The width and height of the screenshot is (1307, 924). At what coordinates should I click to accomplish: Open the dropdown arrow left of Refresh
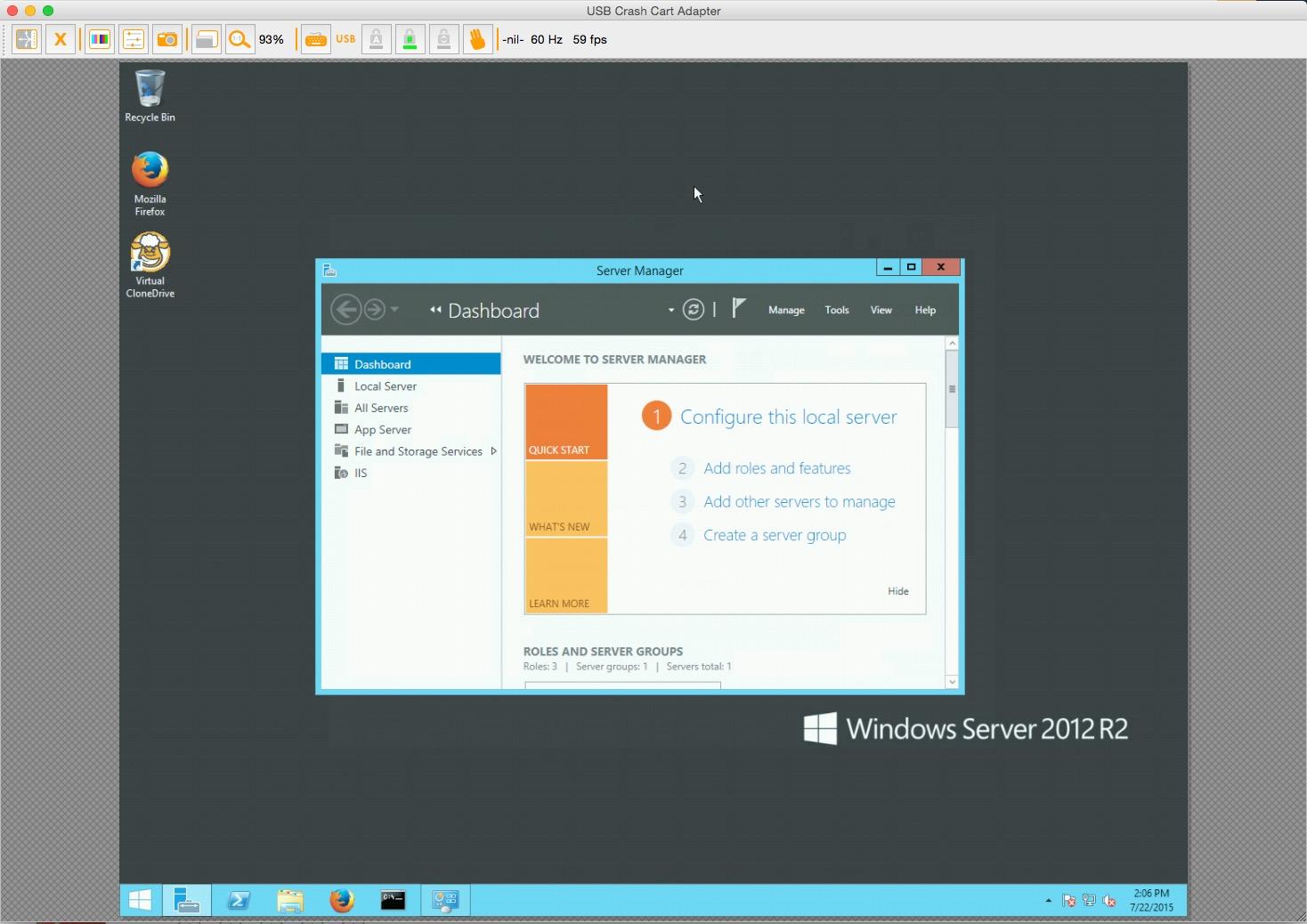click(670, 310)
